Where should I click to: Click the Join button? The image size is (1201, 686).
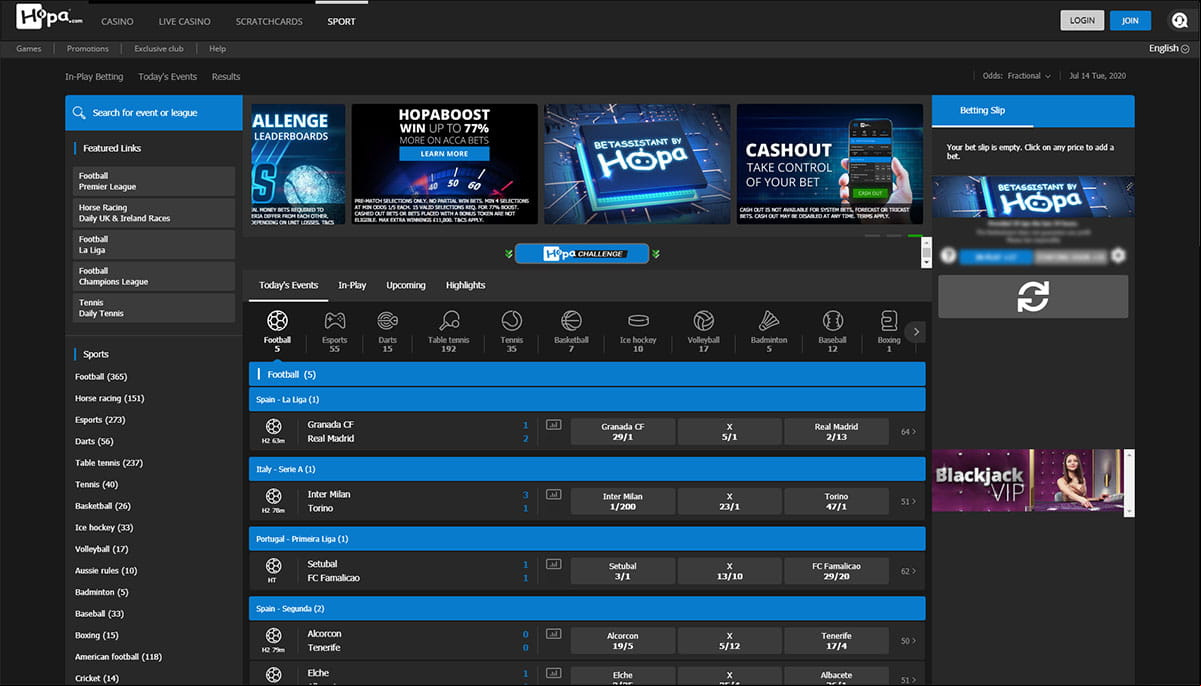(1130, 20)
